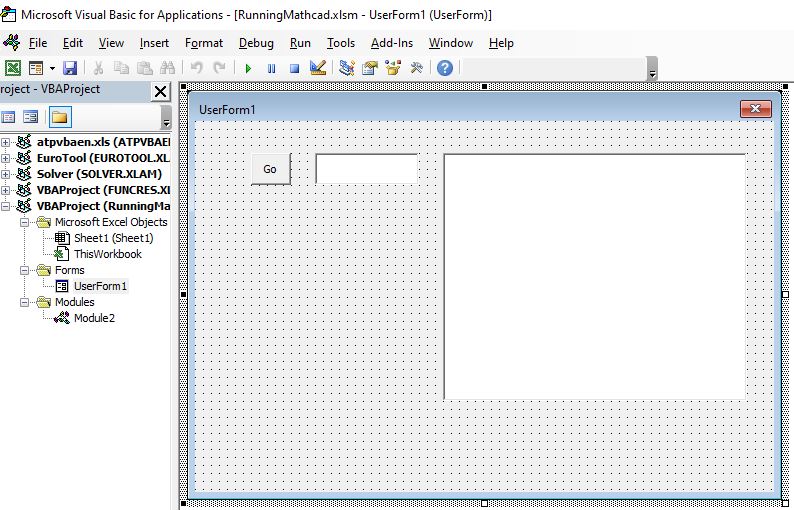
Task: Run the macro with the green play icon
Action: pyautogui.click(x=248, y=68)
